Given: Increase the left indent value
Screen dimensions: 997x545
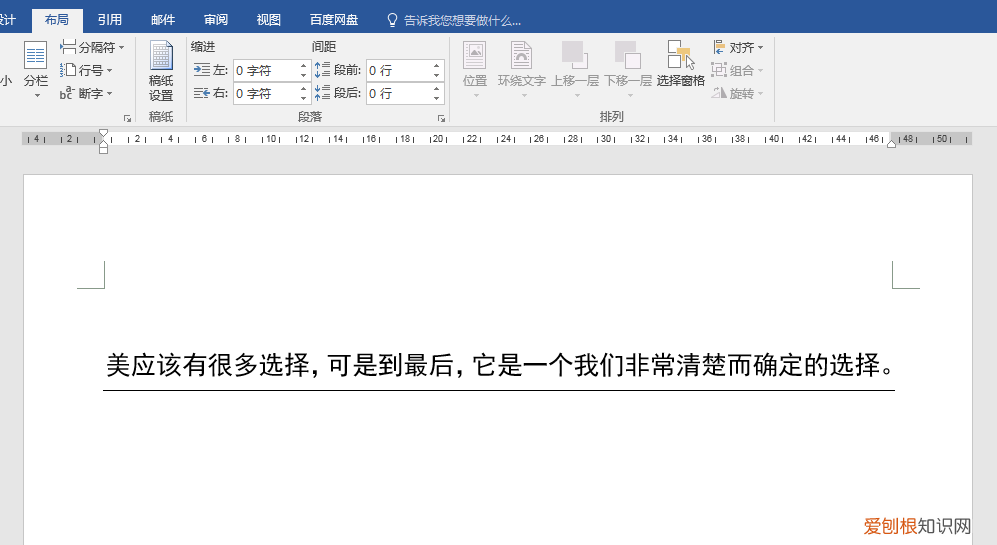Looking at the screenshot, I should coord(303,66).
